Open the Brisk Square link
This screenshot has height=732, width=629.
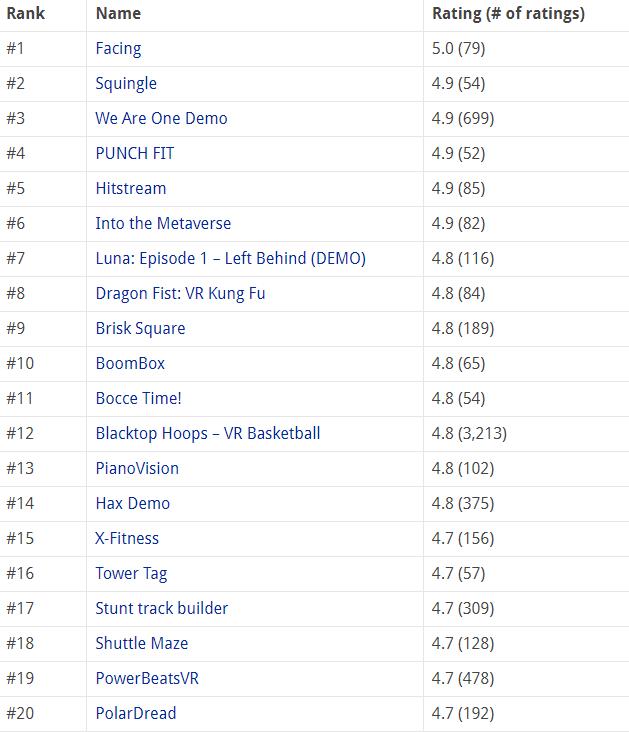[x=140, y=328]
